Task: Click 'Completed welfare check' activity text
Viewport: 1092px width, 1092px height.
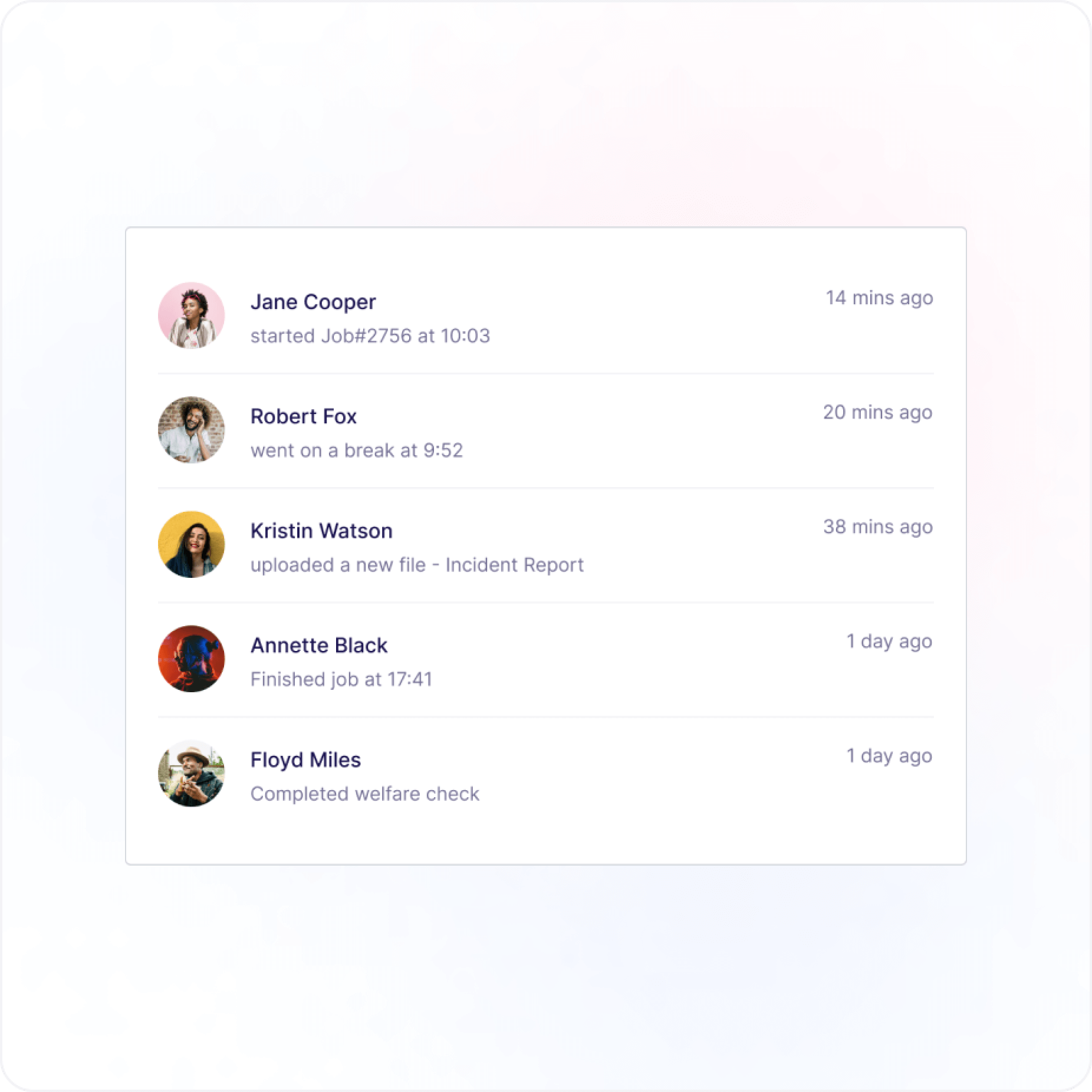Action: pyautogui.click(x=365, y=794)
